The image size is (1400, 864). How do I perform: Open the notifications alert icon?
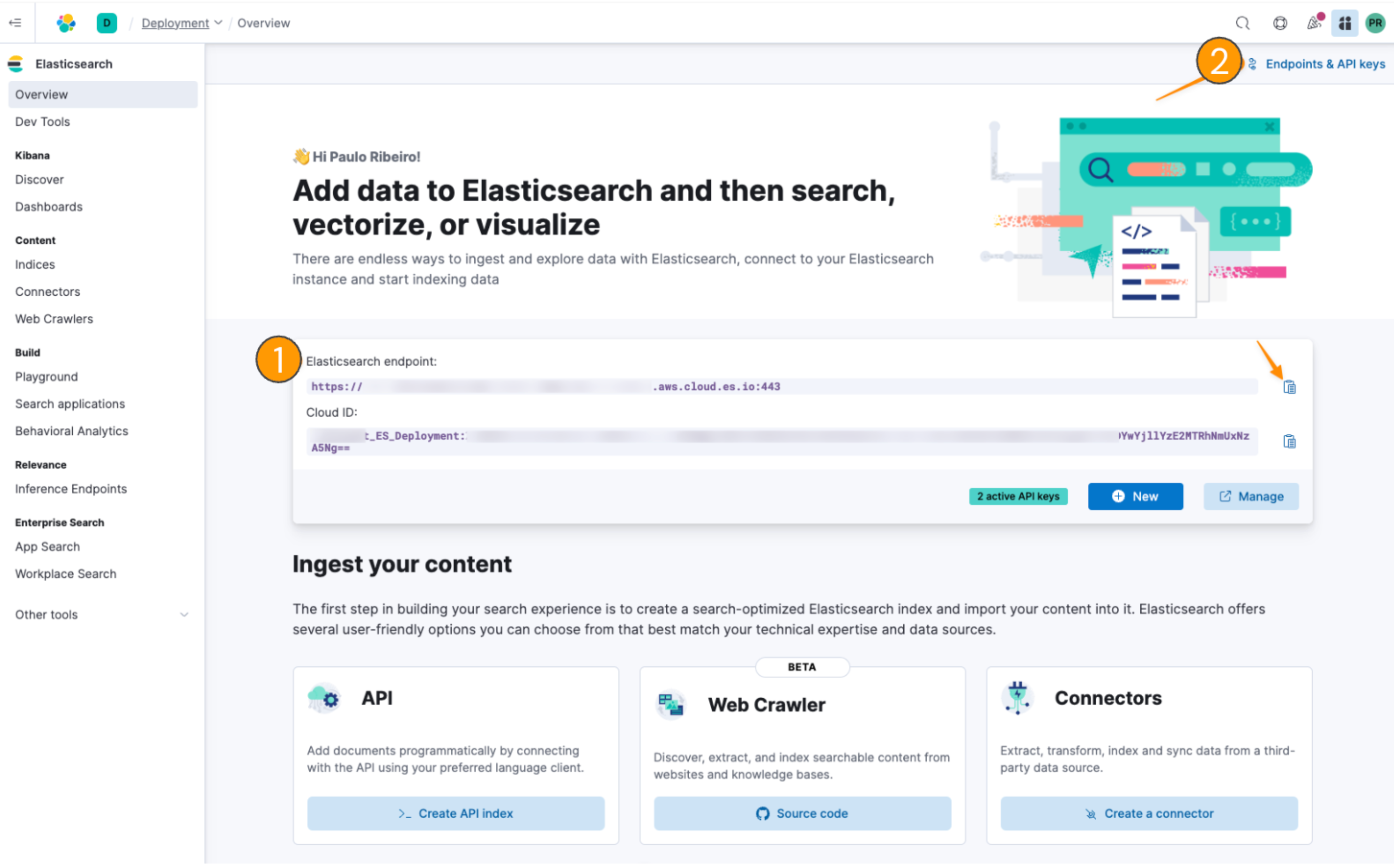pos(1315,23)
